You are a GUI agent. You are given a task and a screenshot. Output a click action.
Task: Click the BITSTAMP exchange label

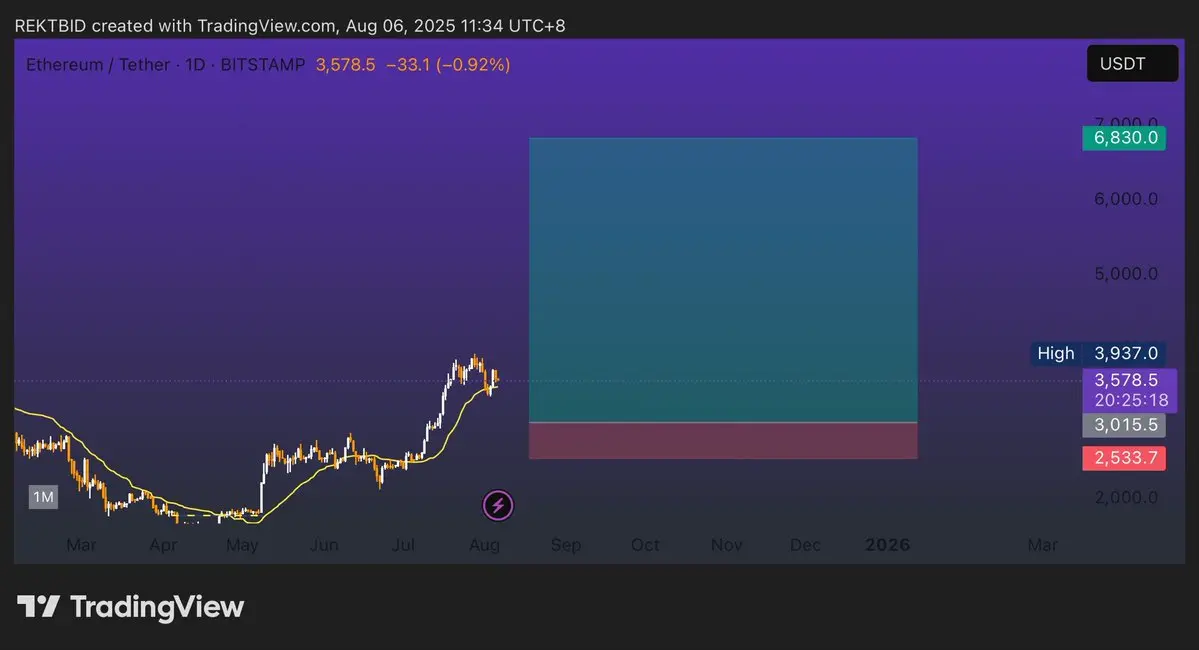262,65
